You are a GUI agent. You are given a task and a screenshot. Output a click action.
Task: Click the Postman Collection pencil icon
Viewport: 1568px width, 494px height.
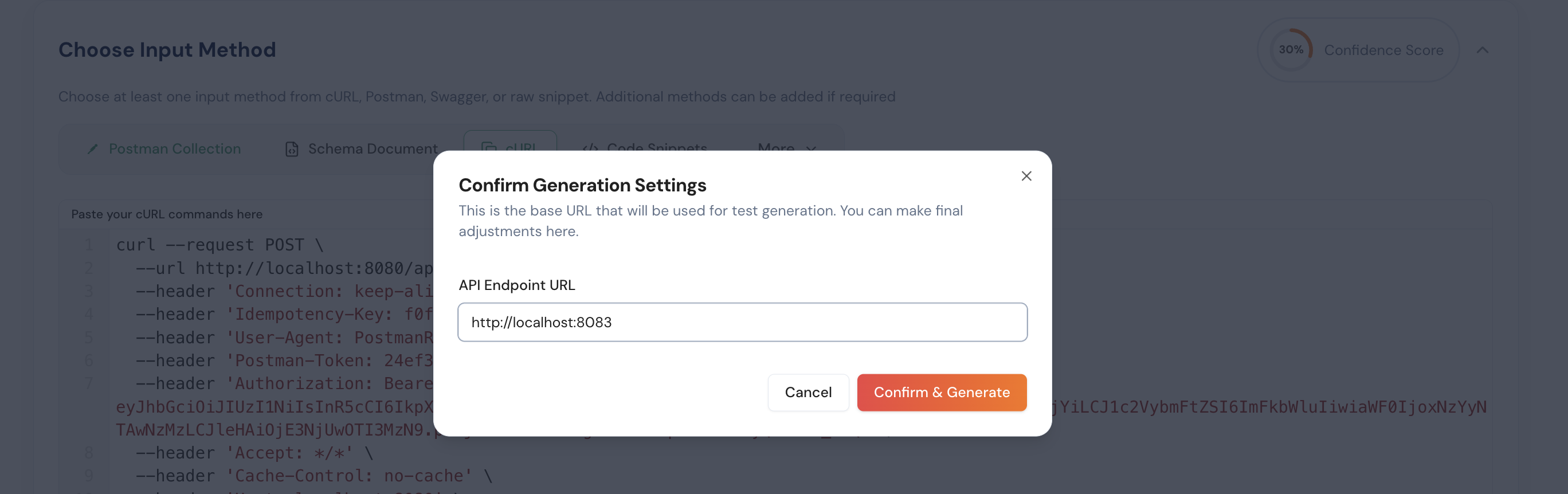point(92,149)
